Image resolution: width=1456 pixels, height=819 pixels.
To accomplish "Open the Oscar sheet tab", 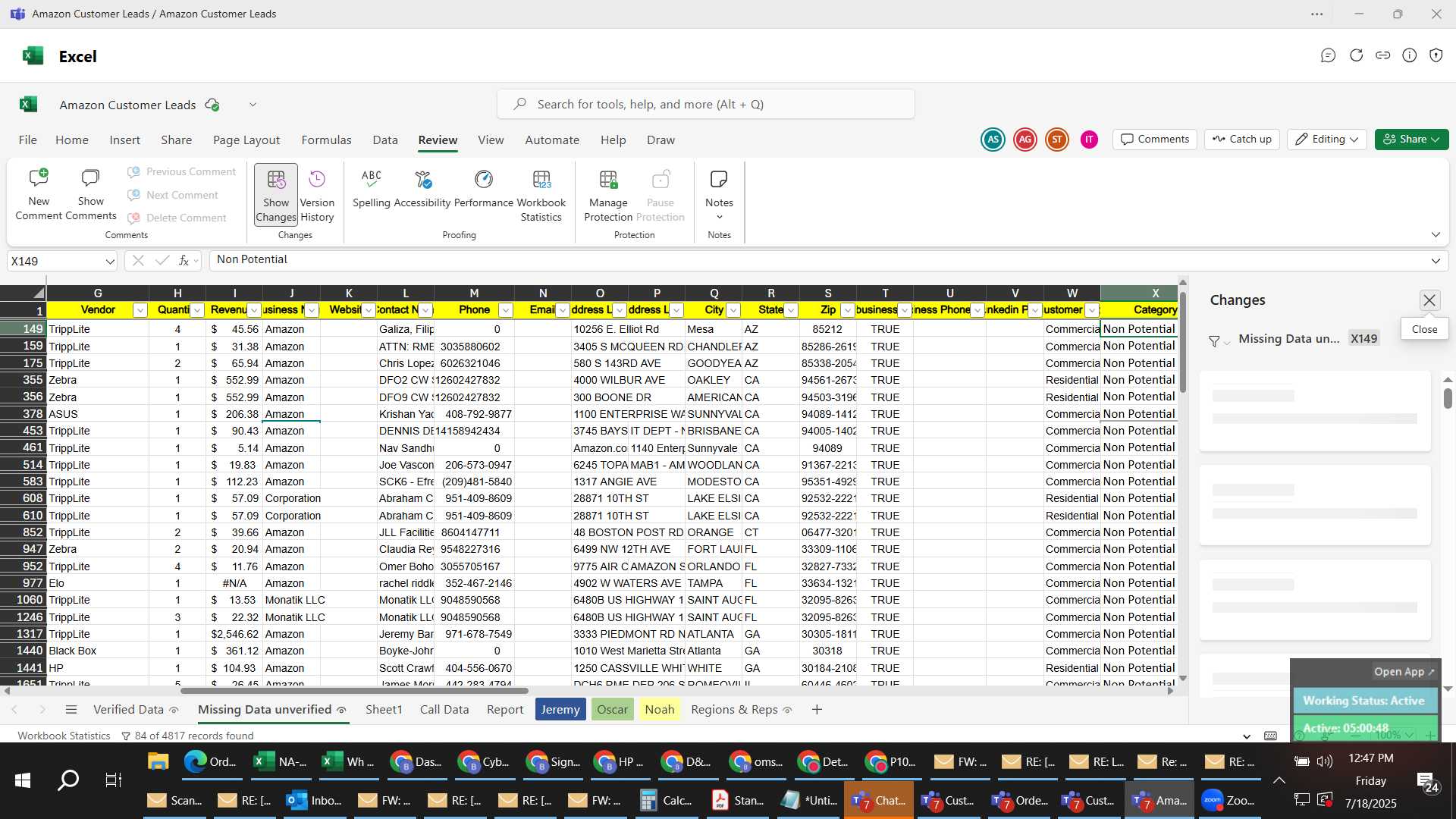I will click(x=612, y=710).
